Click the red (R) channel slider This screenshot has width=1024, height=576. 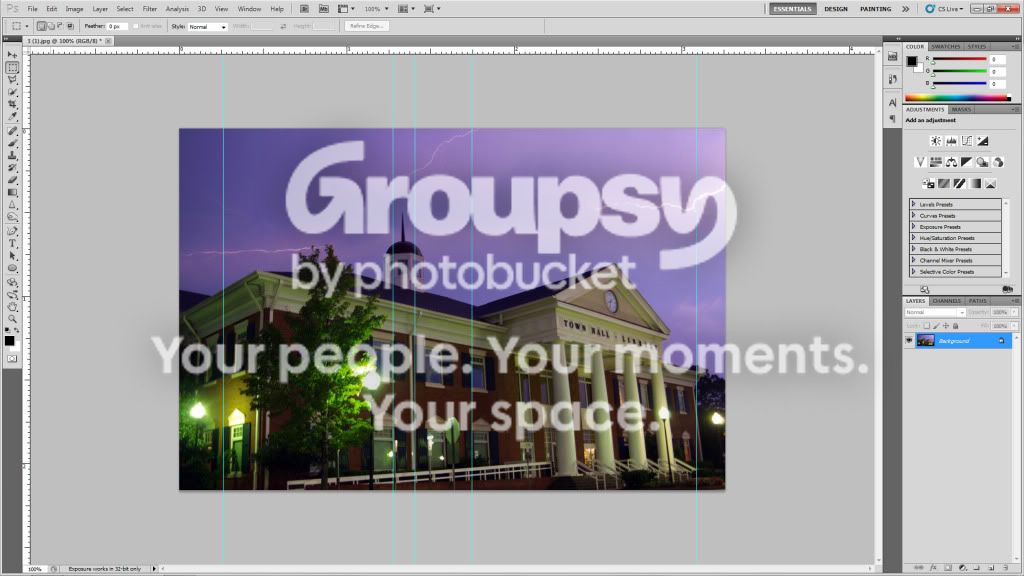pos(959,59)
